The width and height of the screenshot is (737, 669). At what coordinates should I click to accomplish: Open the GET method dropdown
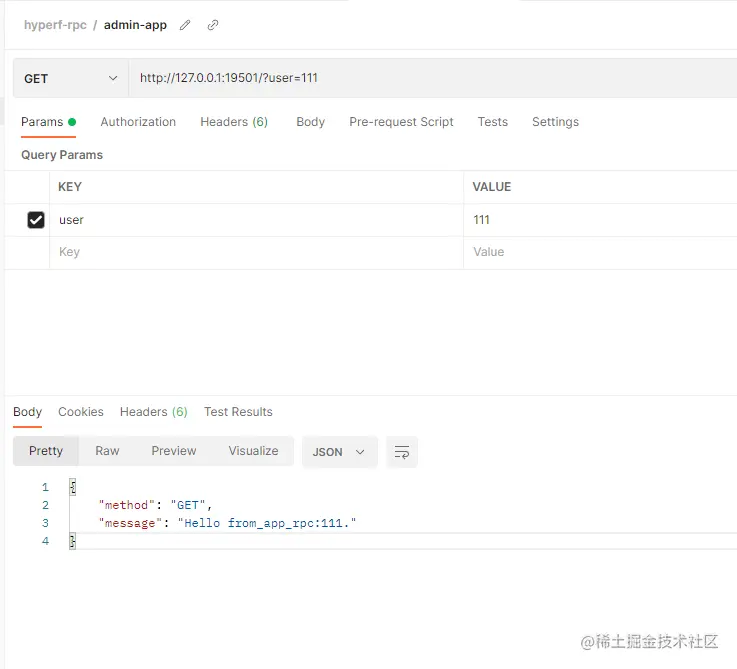point(71,79)
